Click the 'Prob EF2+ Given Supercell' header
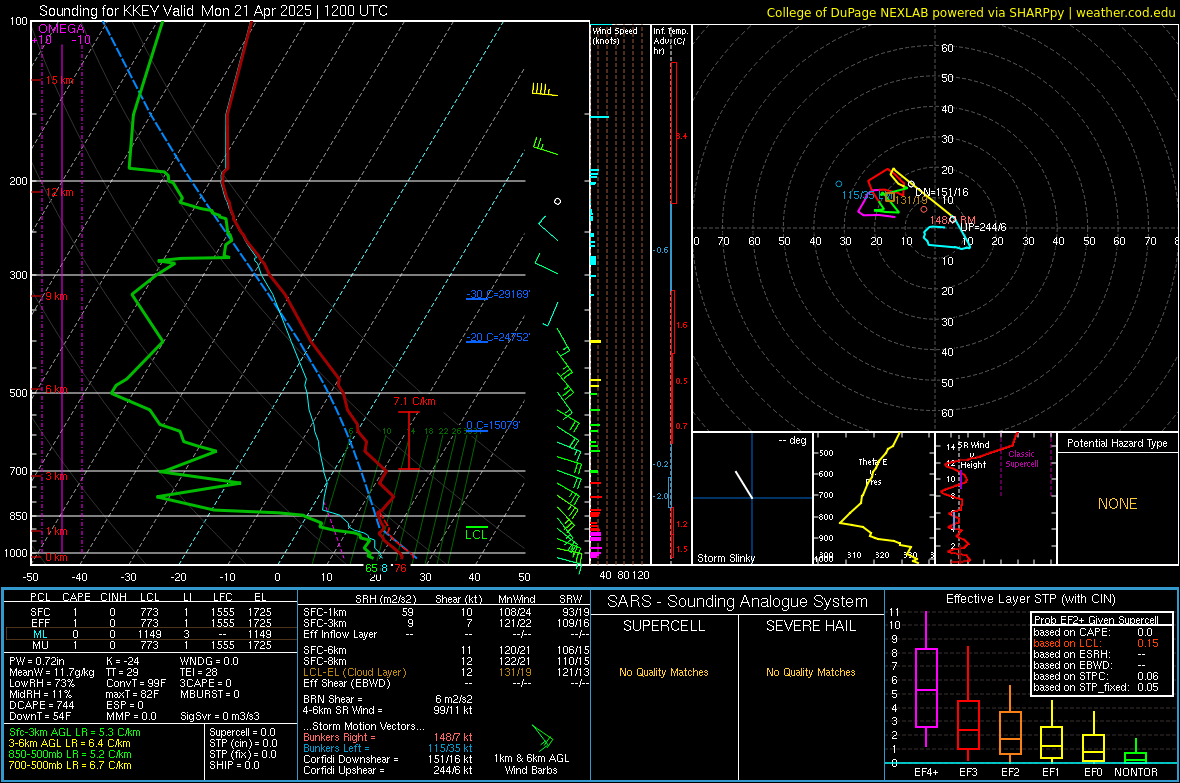The width and height of the screenshot is (1180, 783). 1096,620
